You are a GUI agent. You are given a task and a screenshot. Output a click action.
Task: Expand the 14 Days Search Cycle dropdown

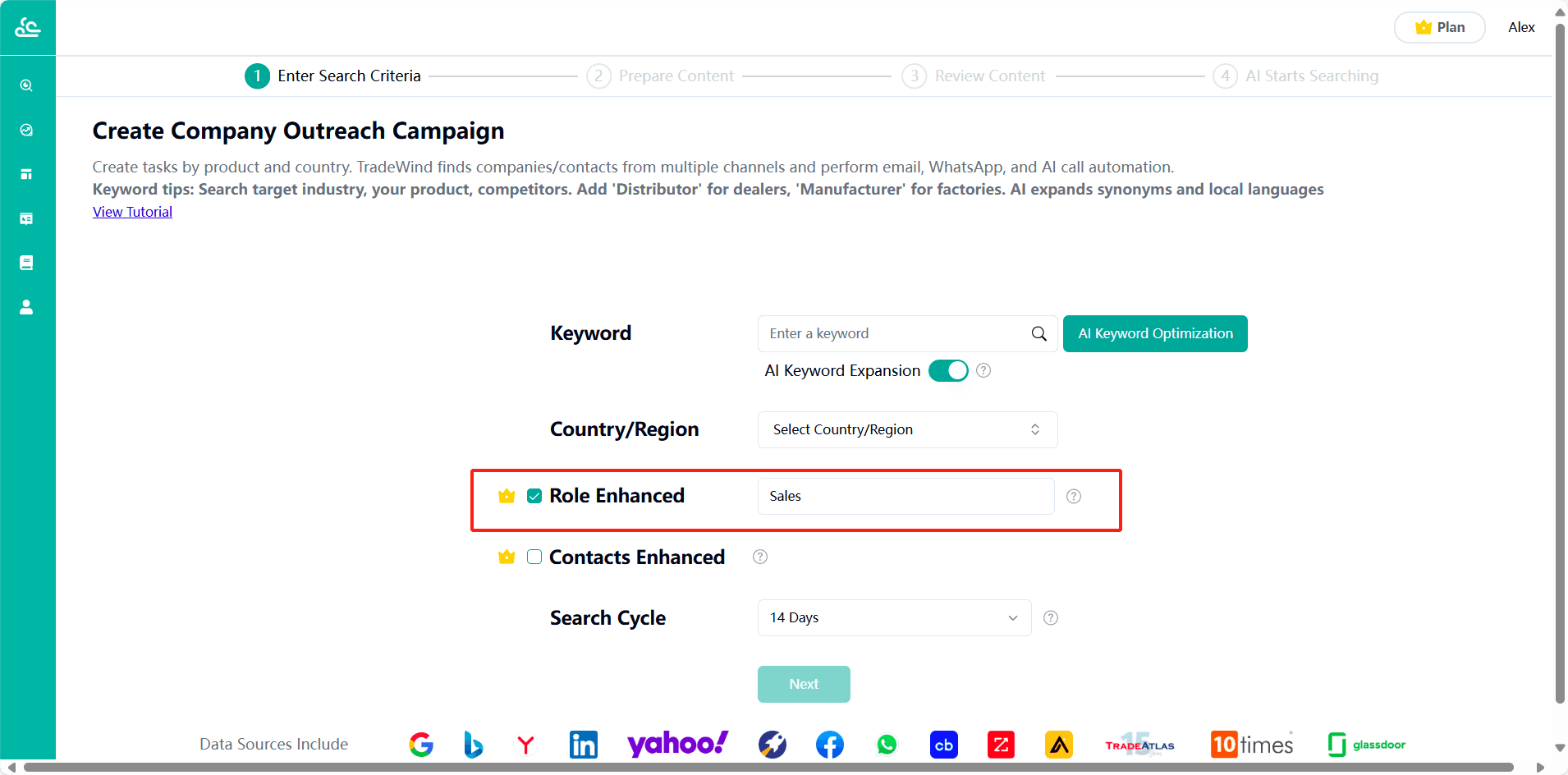894,617
